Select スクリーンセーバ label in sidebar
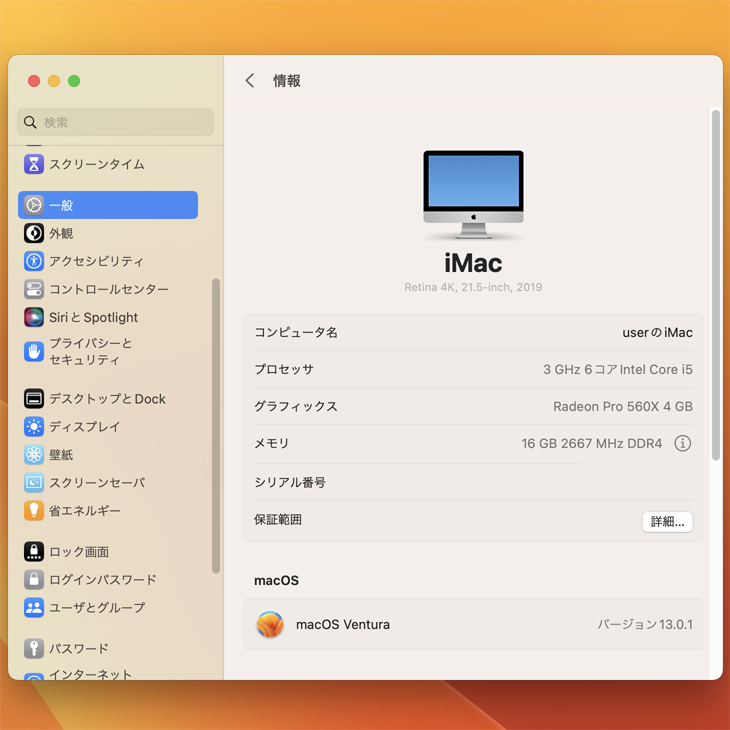This screenshot has height=730, width=730. coord(97,483)
